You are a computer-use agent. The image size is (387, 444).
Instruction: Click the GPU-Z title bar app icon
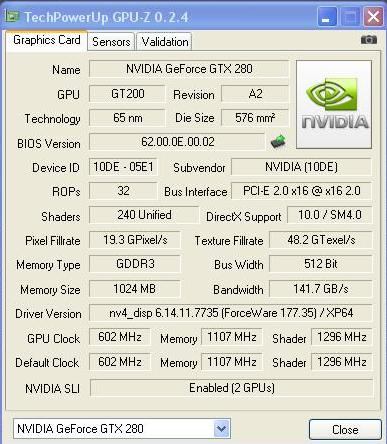12,16
